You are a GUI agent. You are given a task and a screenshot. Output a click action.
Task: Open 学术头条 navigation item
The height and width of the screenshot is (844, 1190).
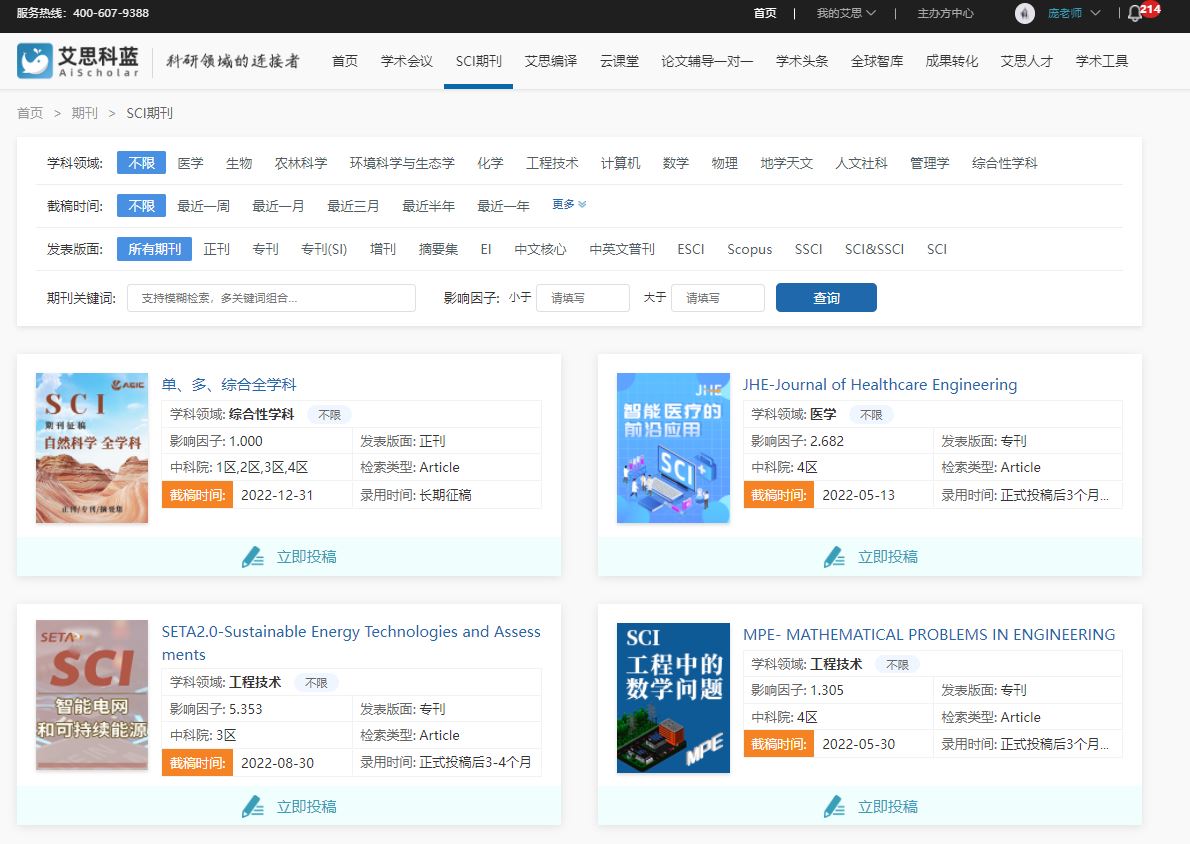coord(801,61)
